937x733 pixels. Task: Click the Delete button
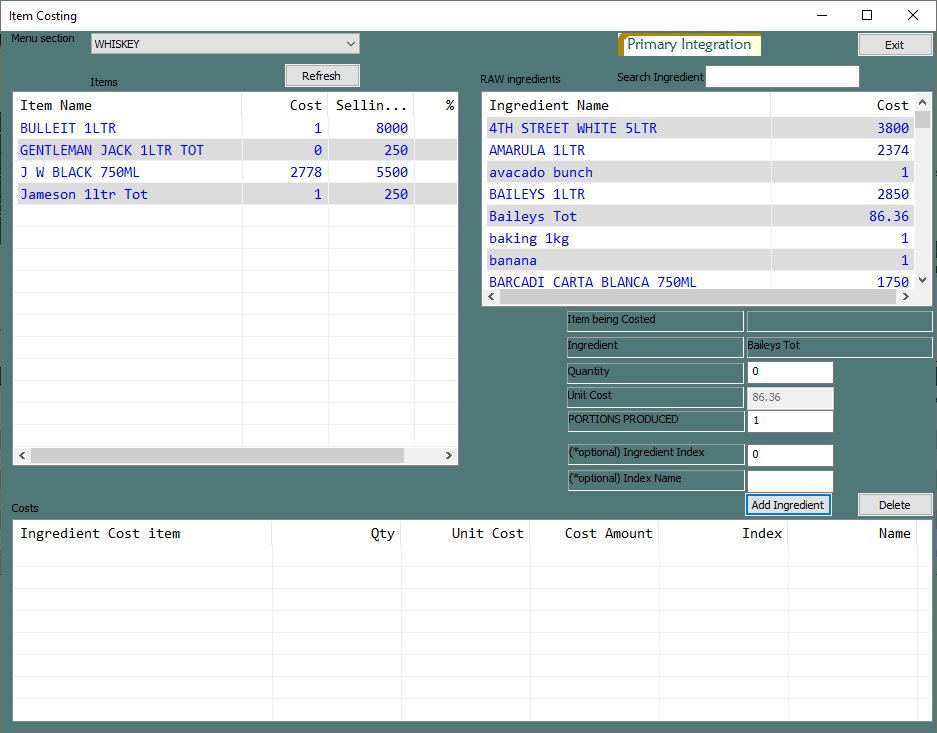coord(895,505)
